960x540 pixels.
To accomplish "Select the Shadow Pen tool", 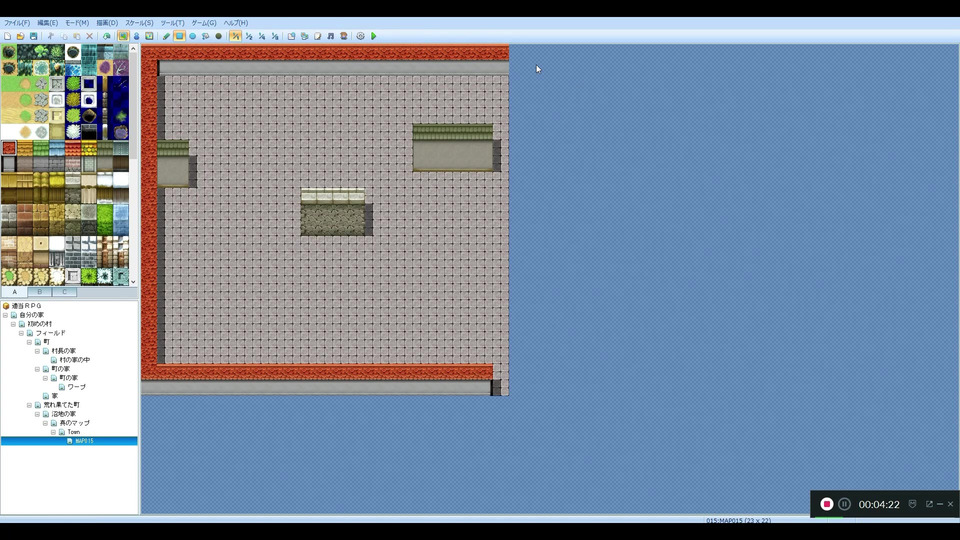I will 219,36.
